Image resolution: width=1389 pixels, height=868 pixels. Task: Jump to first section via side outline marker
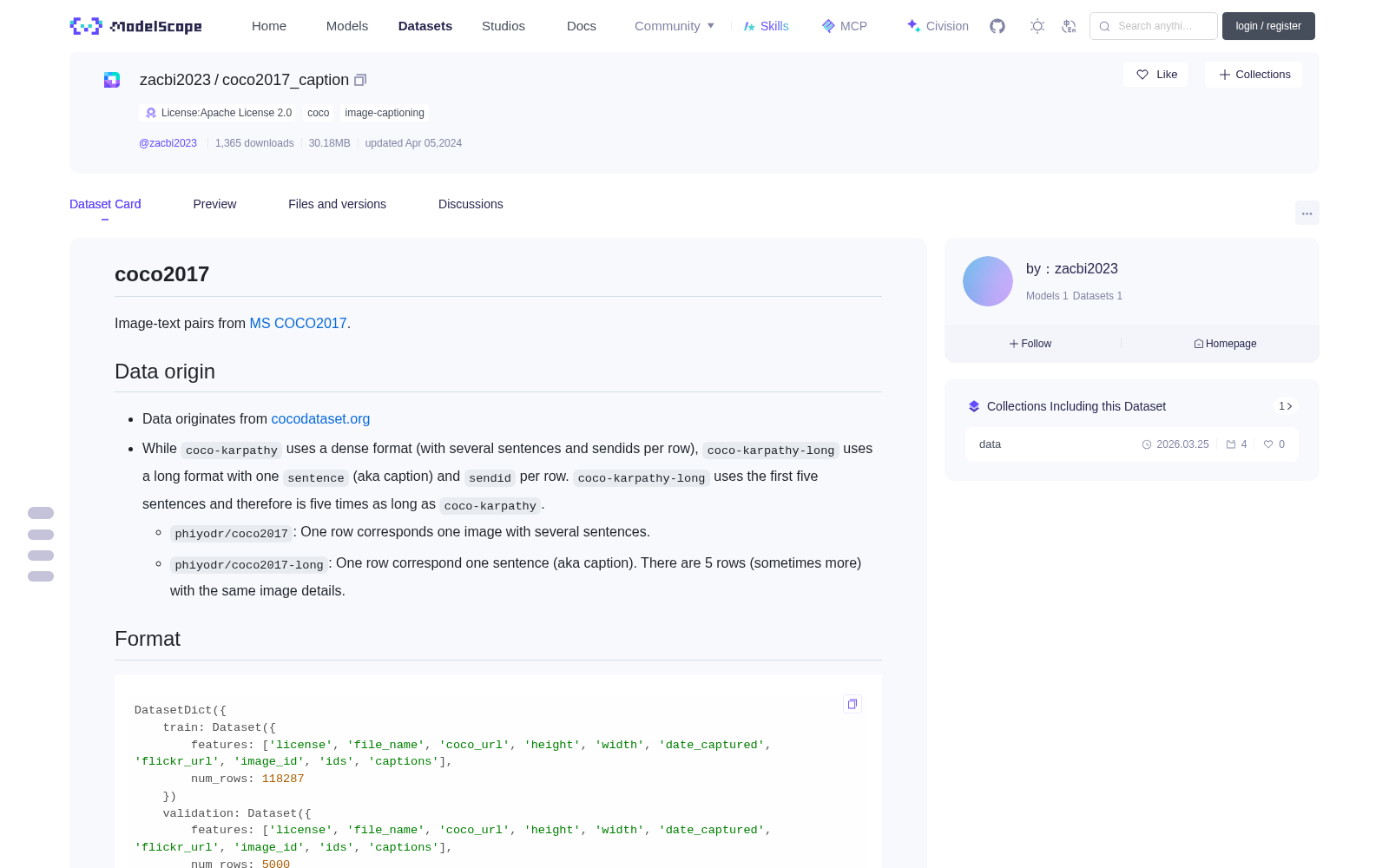coord(41,513)
